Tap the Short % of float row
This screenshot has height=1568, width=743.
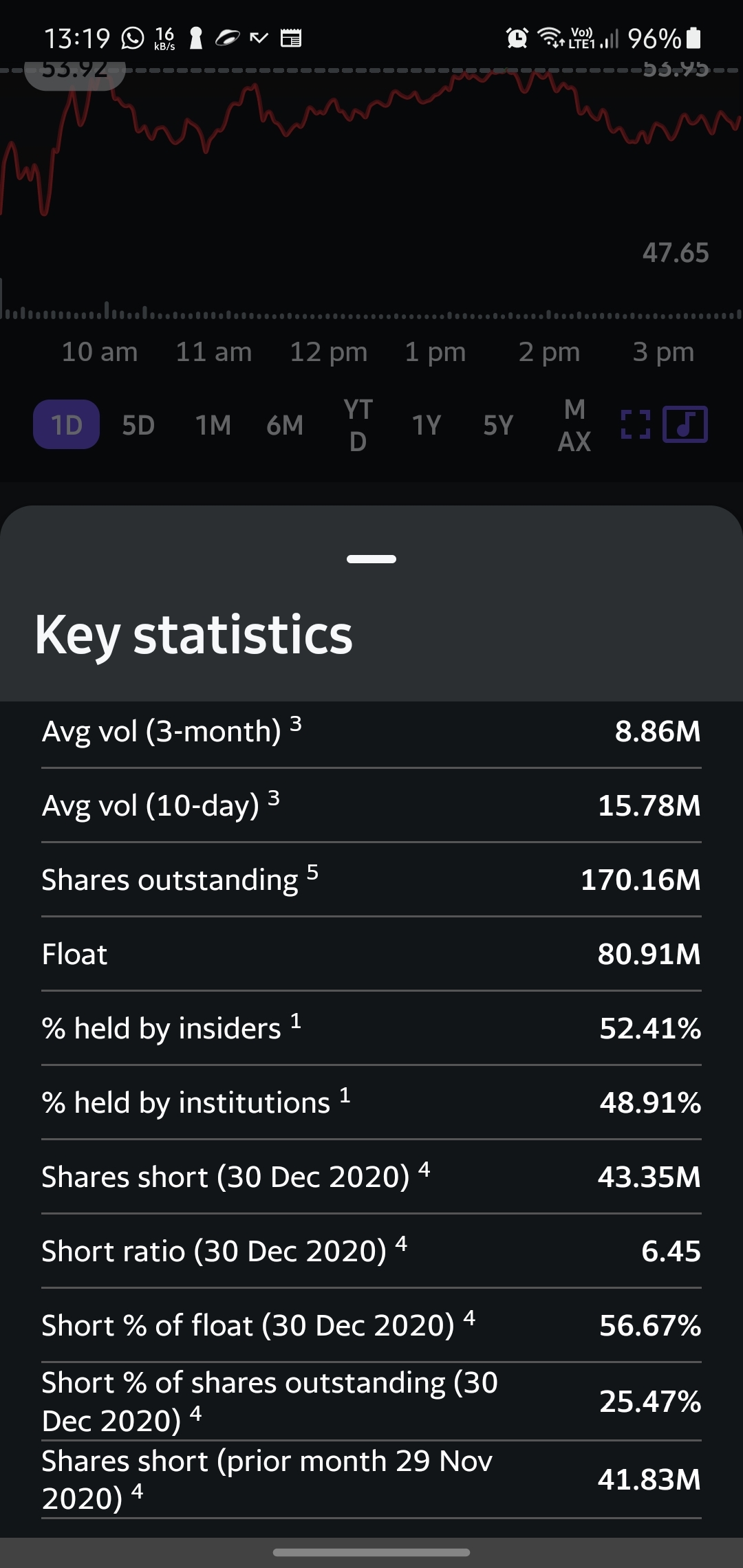click(371, 1325)
